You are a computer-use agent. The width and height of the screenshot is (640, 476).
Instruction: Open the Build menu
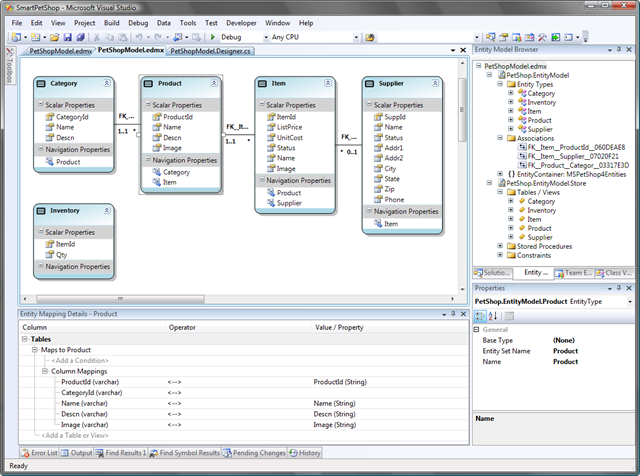pos(111,23)
